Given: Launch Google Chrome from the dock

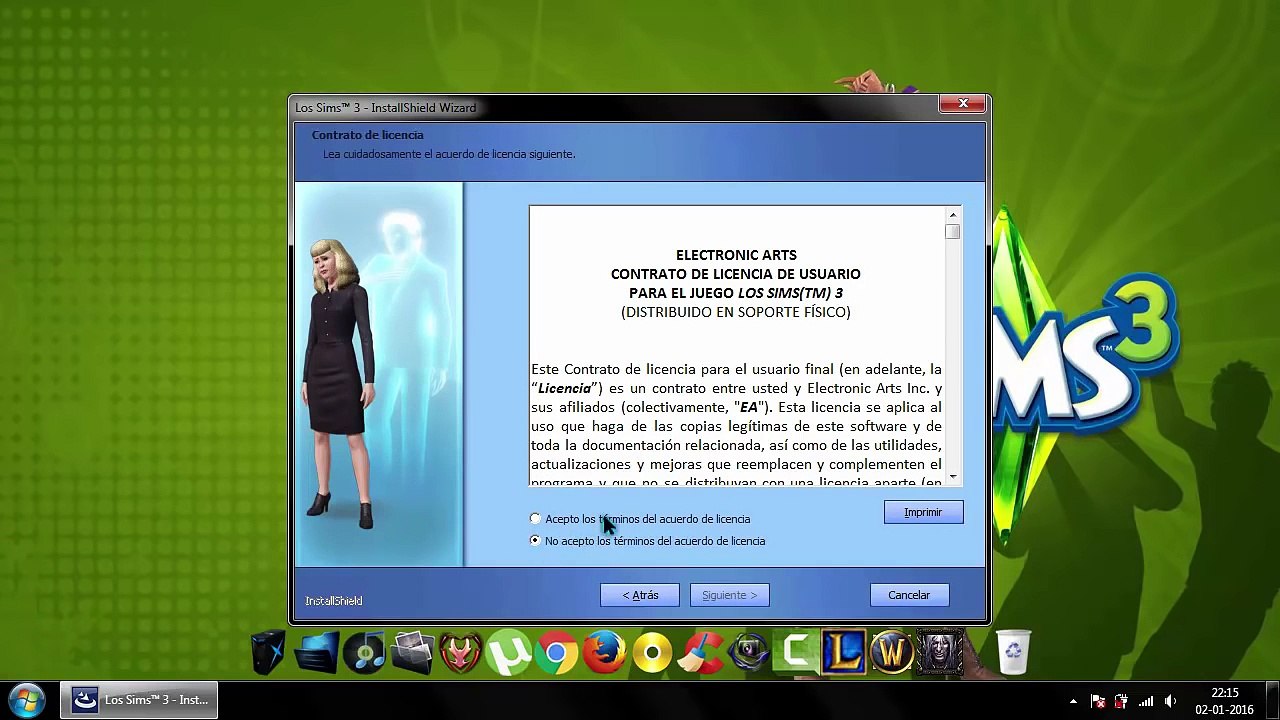Looking at the screenshot, I should pyautogui.click(x=556, y=654).
